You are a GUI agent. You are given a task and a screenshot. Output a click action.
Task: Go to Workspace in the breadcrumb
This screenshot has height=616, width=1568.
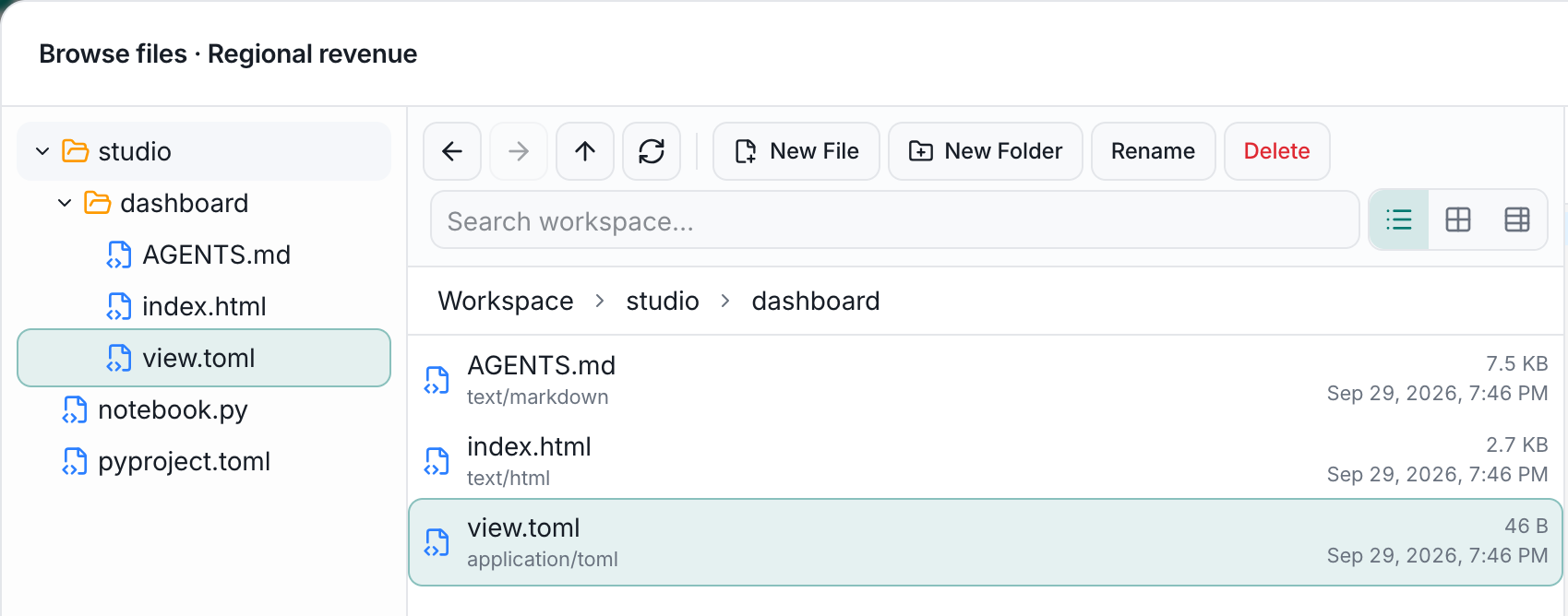[x=506, y=302]
